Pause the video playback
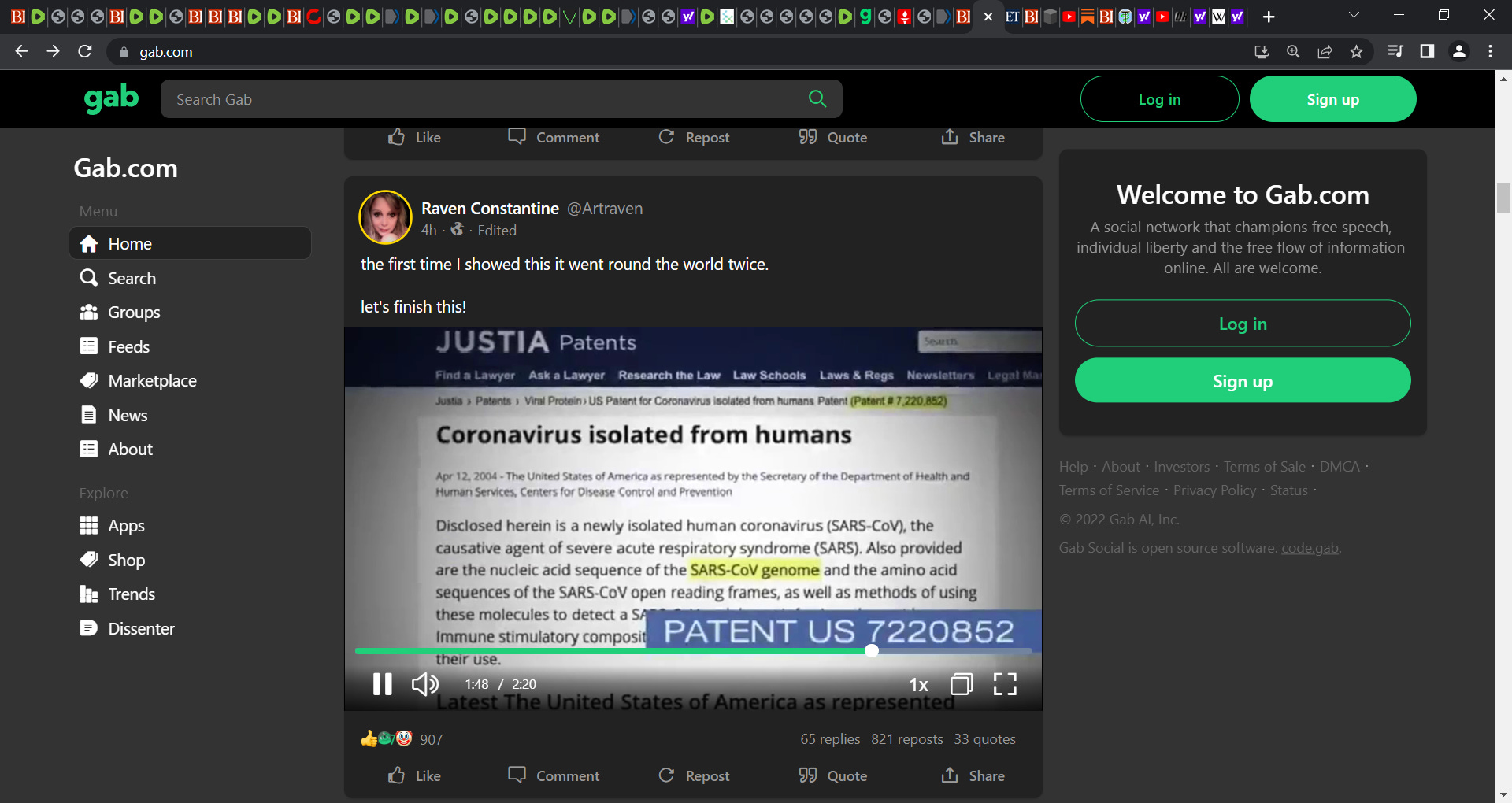The height and width of the screenshot is (803, 1512). (382, 684)
